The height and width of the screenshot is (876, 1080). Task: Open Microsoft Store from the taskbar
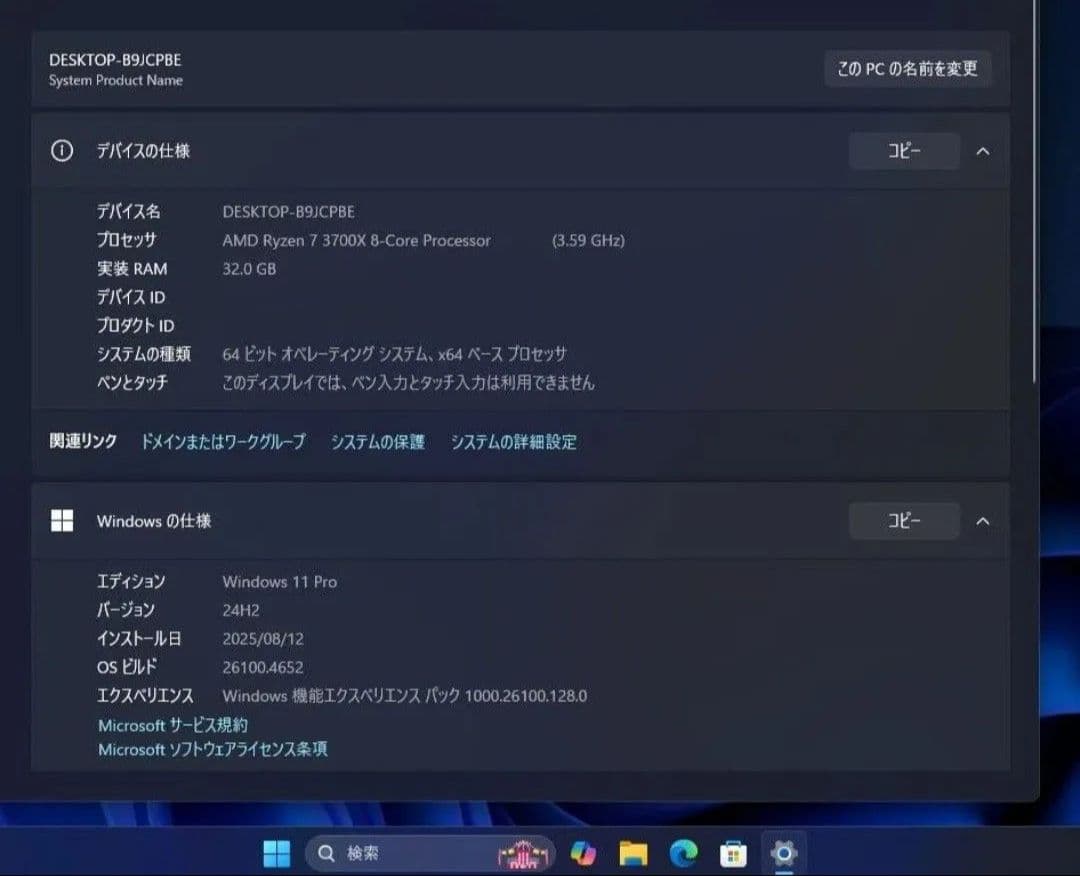[733, 855]
